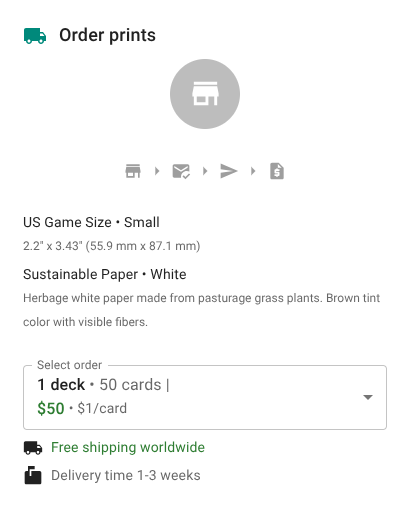
Task: Open the Select order dropdown arrow
Action: (x=368, y=397)
